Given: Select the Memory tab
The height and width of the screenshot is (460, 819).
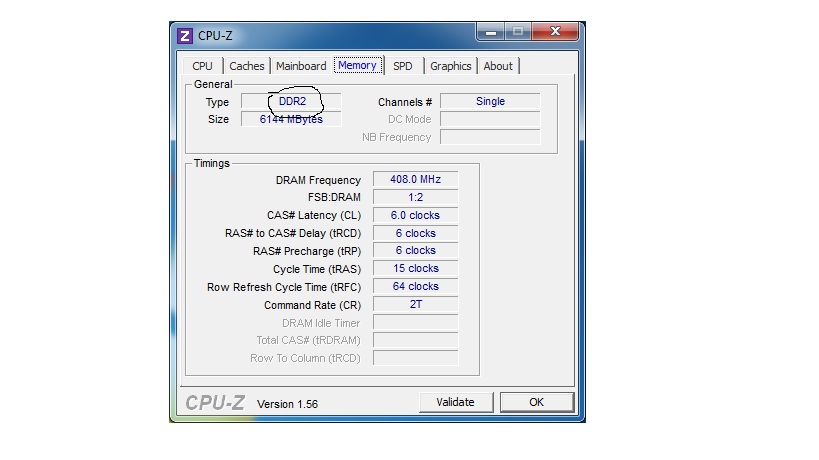Looking at the screenshot, I should pyautogui.click(x=357, y=65).
